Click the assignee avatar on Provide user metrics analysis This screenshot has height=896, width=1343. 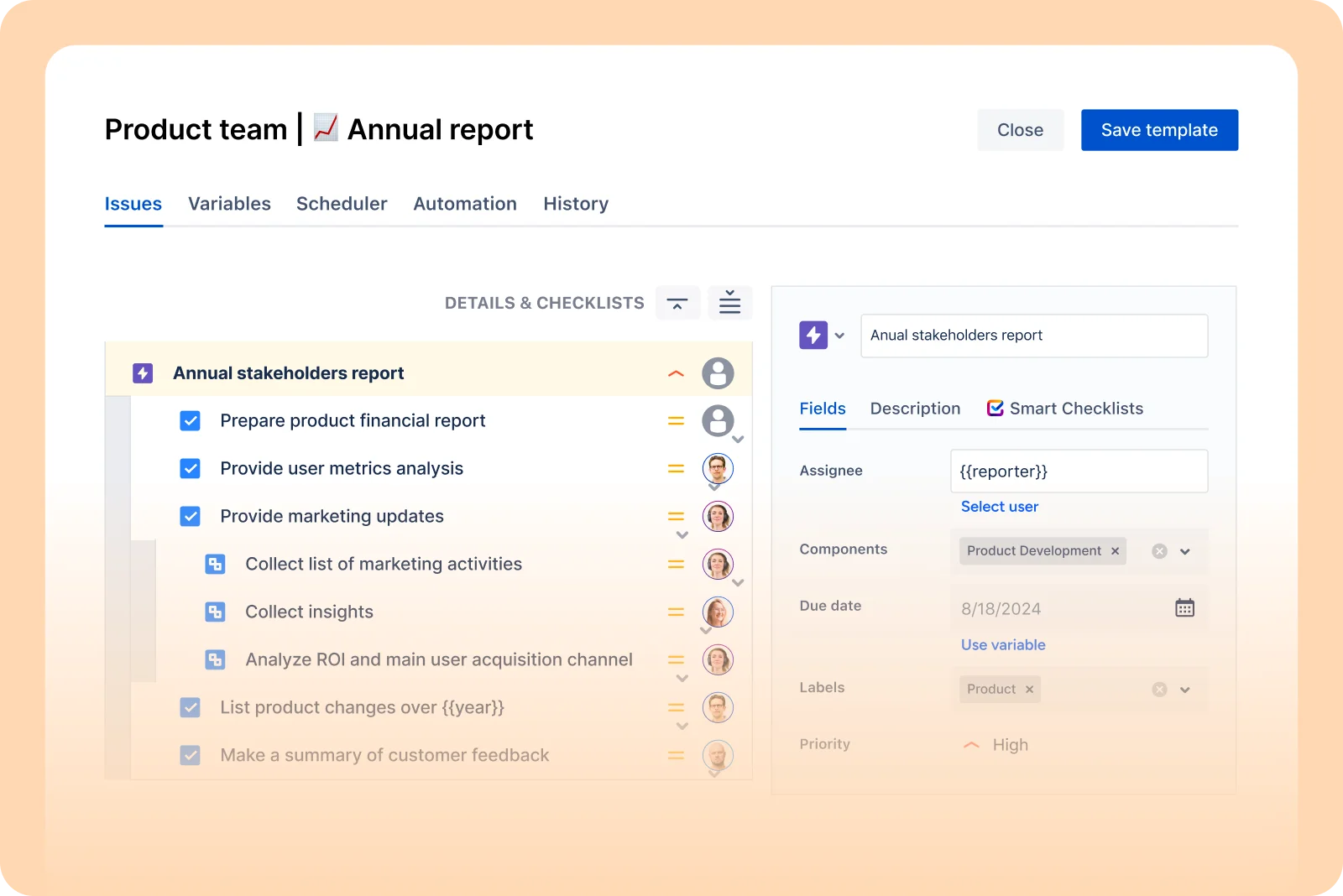click(x=718, y=468)
